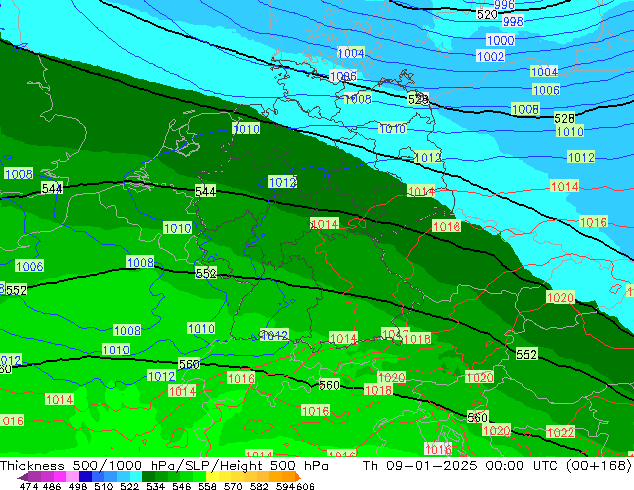Click the 474 value under the legend

point(29,486)
